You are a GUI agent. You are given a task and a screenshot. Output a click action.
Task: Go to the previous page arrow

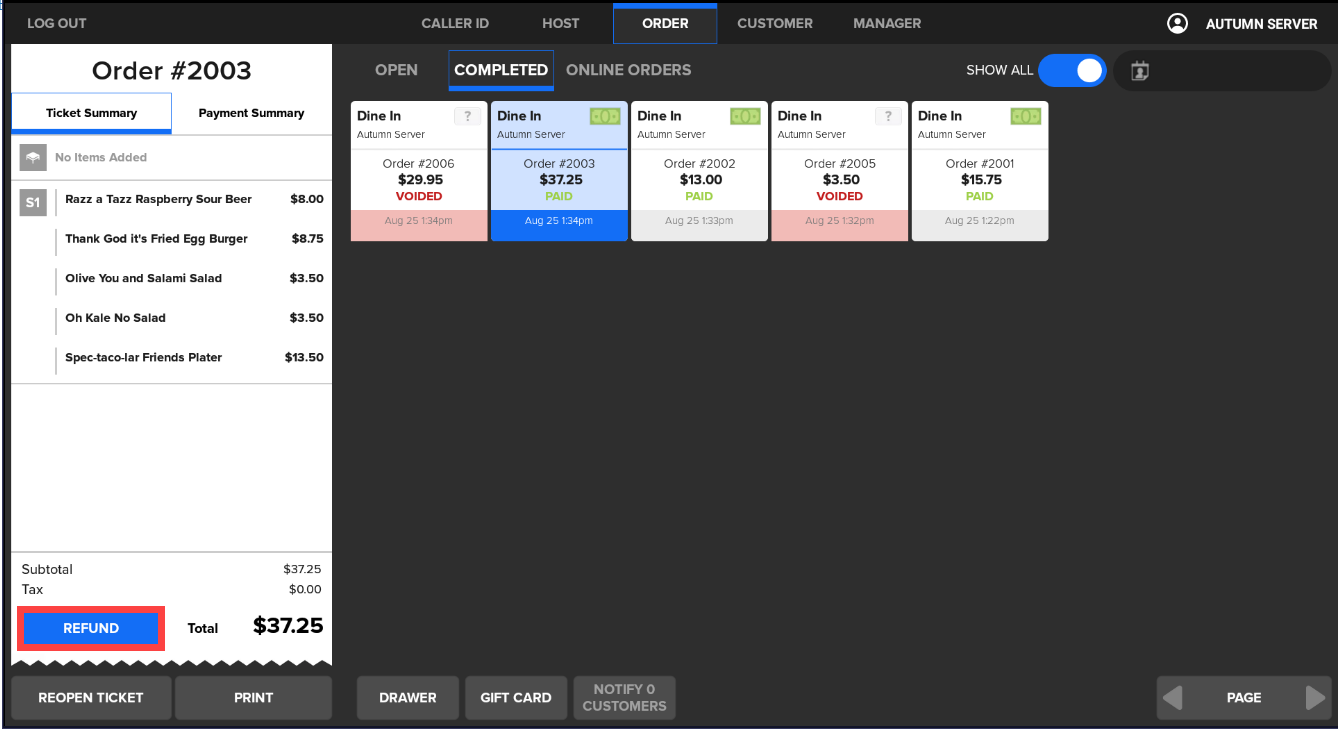(x=1173, y=698)
